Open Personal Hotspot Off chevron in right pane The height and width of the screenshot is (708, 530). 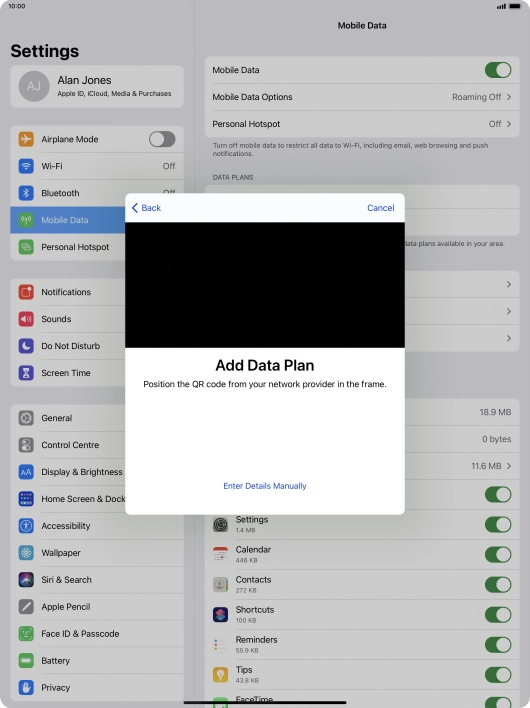pos(509,124)
